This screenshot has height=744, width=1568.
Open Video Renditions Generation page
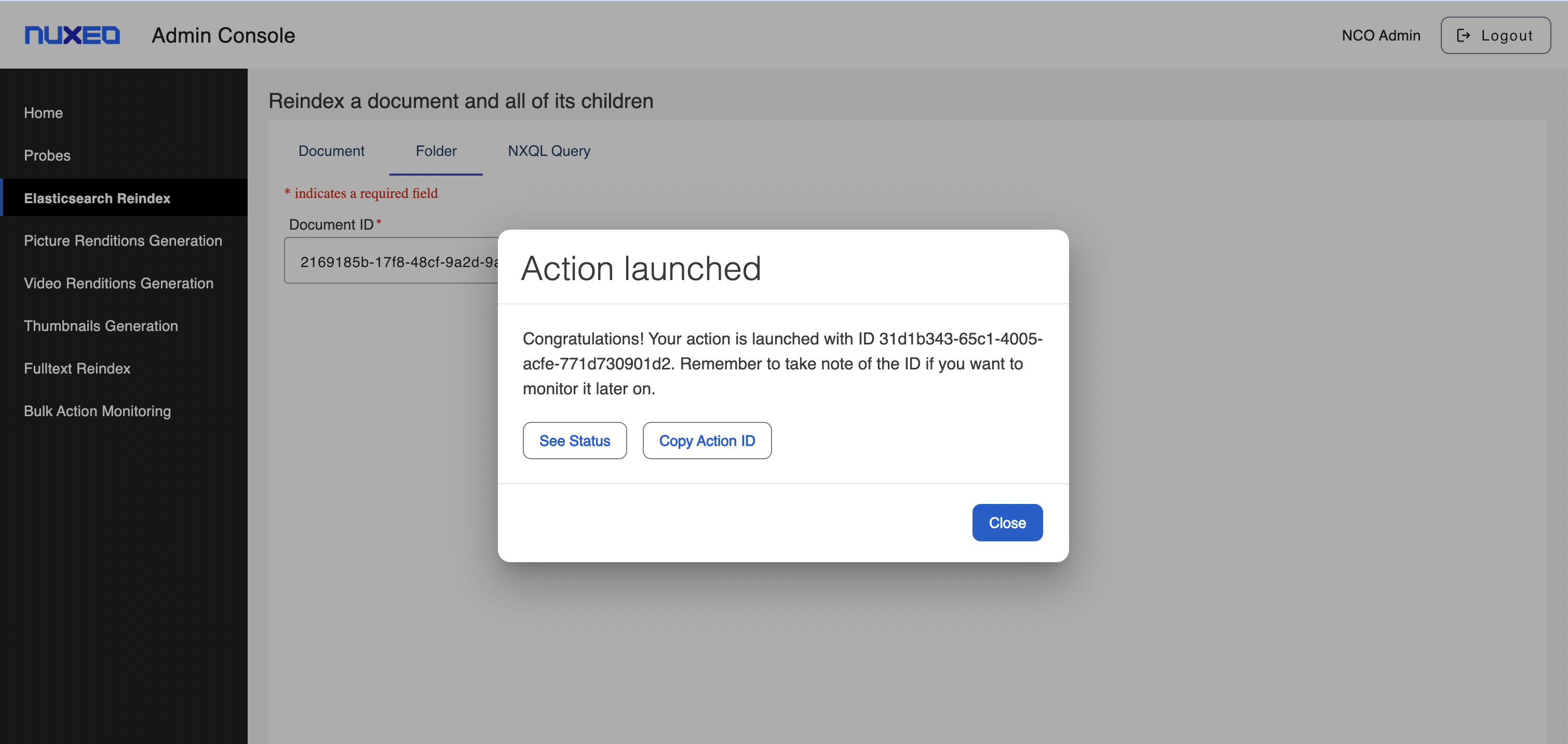point(118,283)
